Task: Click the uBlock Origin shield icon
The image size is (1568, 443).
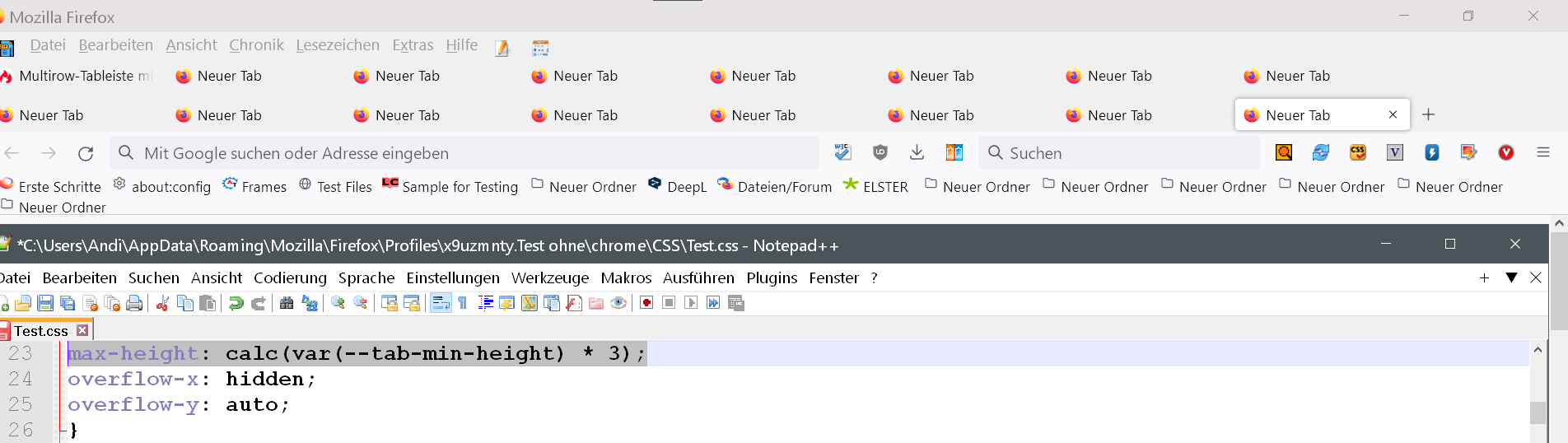Action: pos(880,152)
